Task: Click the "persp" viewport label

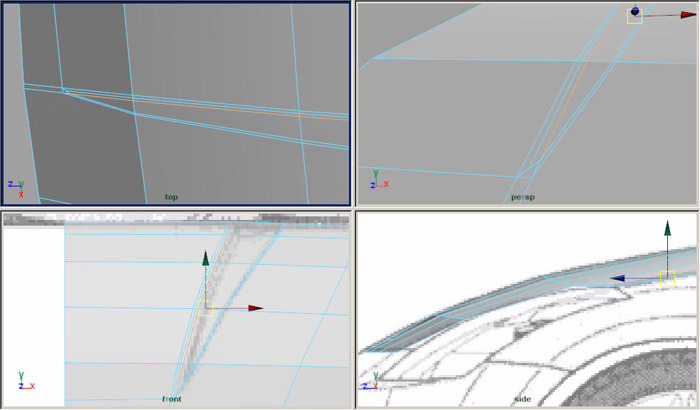Action: click(x=523, y=197)
